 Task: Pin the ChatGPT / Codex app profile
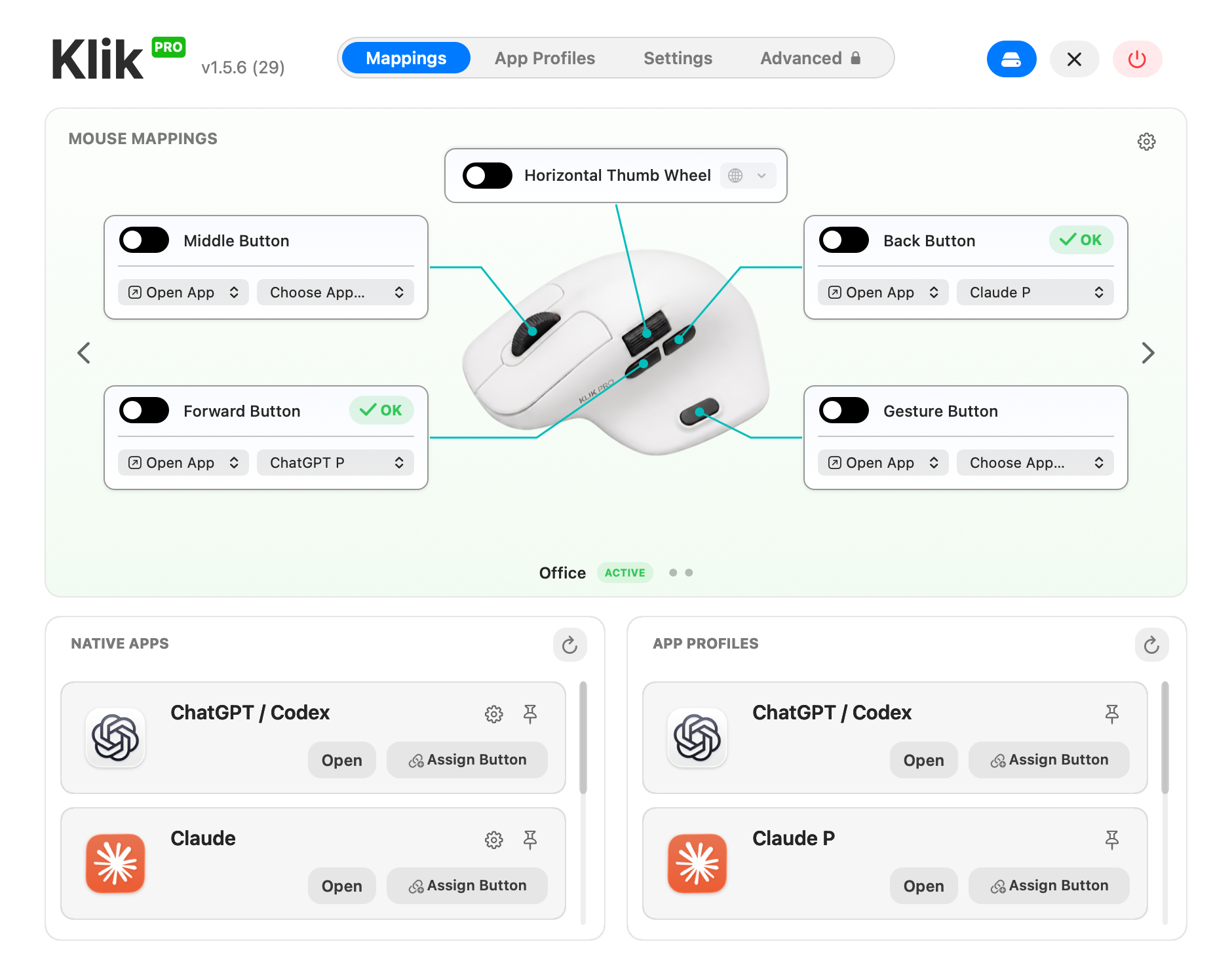(1112, 713)
